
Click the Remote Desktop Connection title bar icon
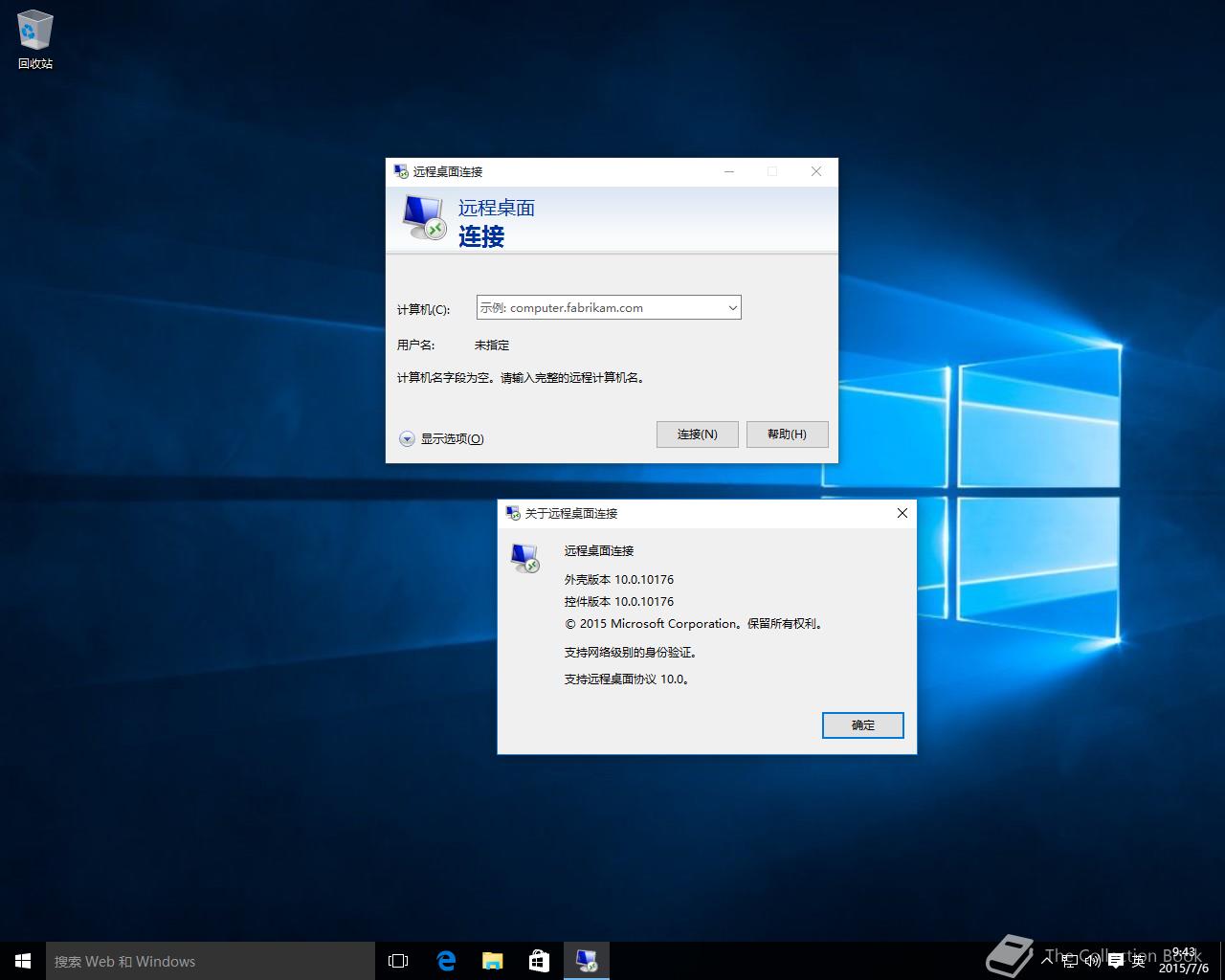coord(401,171)
